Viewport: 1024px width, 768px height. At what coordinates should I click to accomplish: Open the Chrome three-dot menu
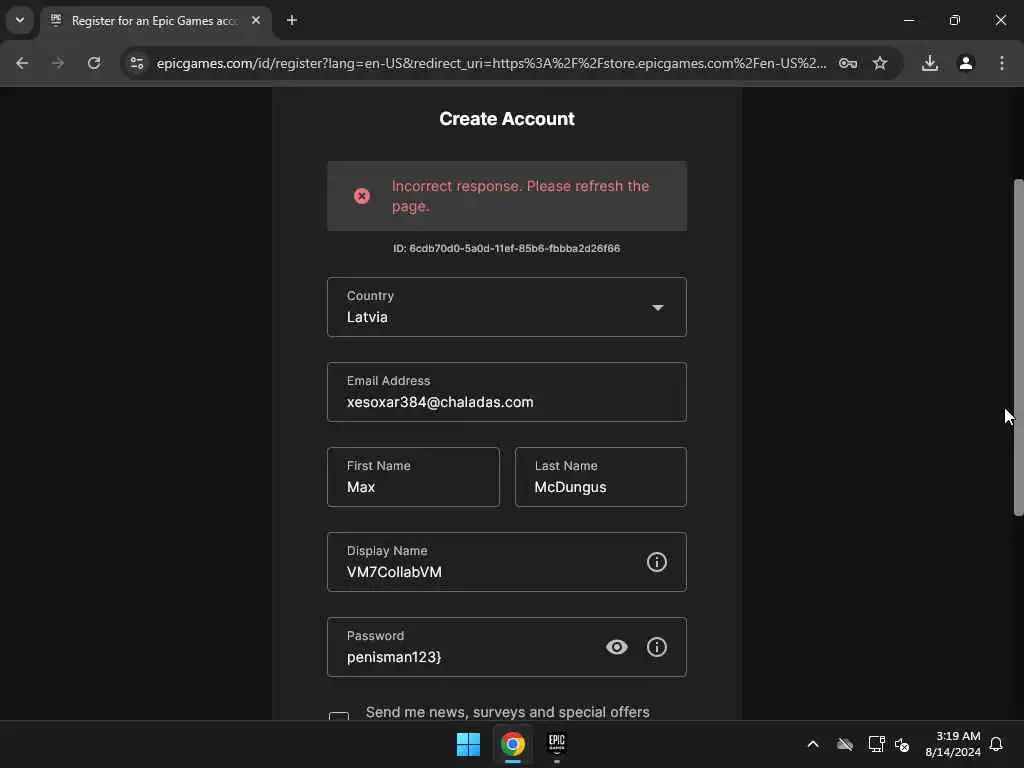pos(1001,63)
